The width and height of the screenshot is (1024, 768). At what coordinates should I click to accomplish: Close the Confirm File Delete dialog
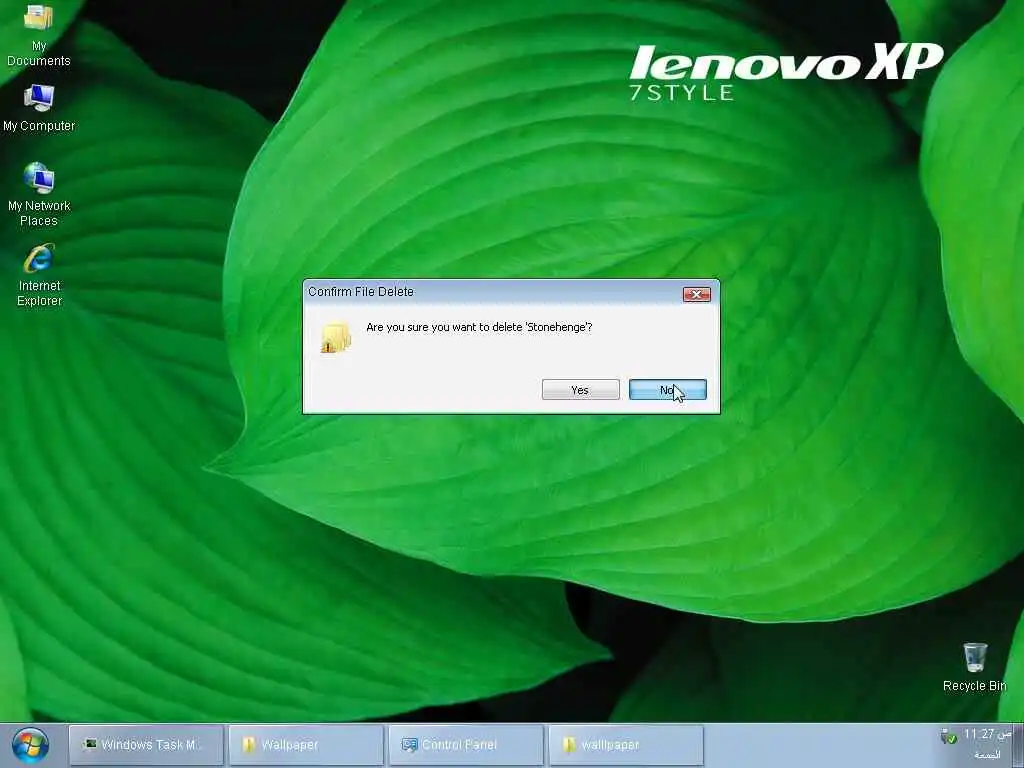[697, 295]
